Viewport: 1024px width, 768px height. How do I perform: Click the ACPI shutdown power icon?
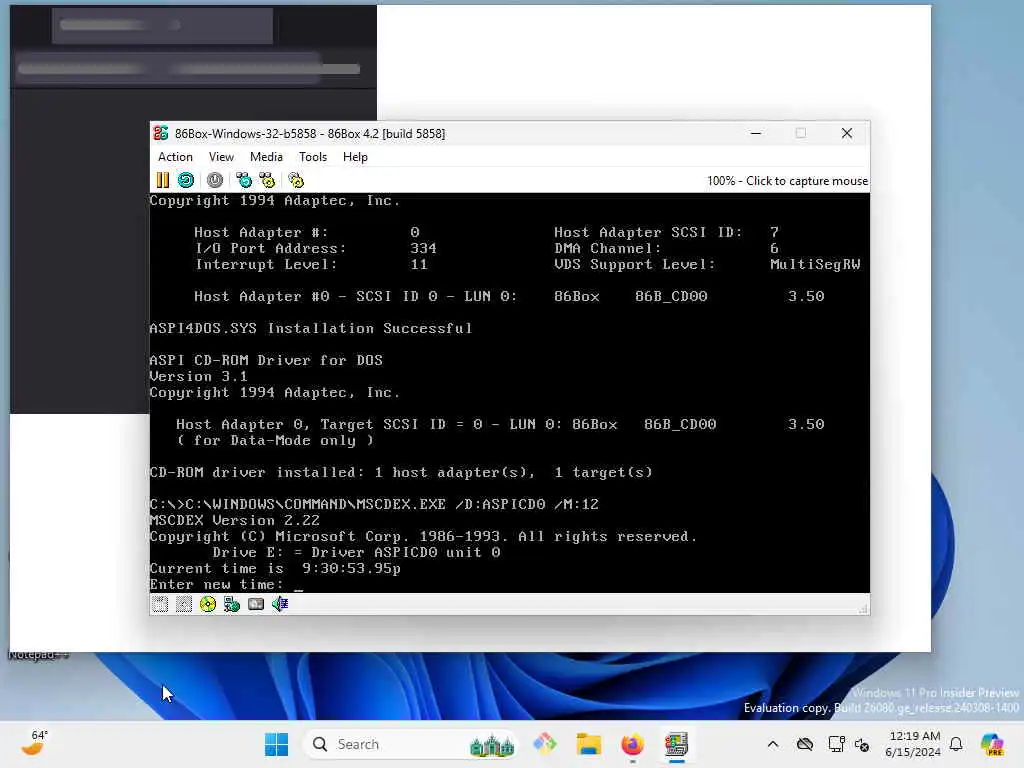pyautogui.click(x=215, y=180)
